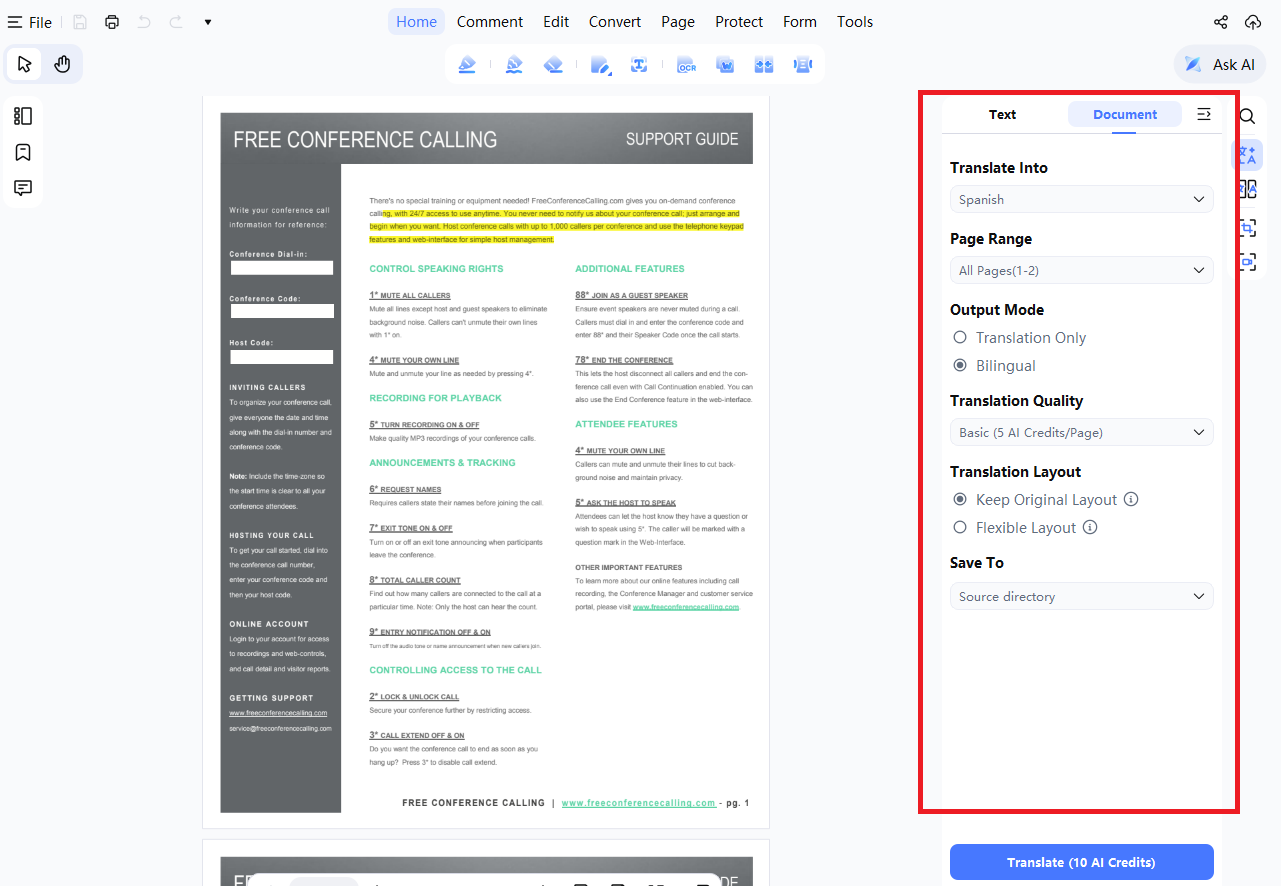Open the Page tab
Screen dimensions: 1281x886
coord(678,22)
